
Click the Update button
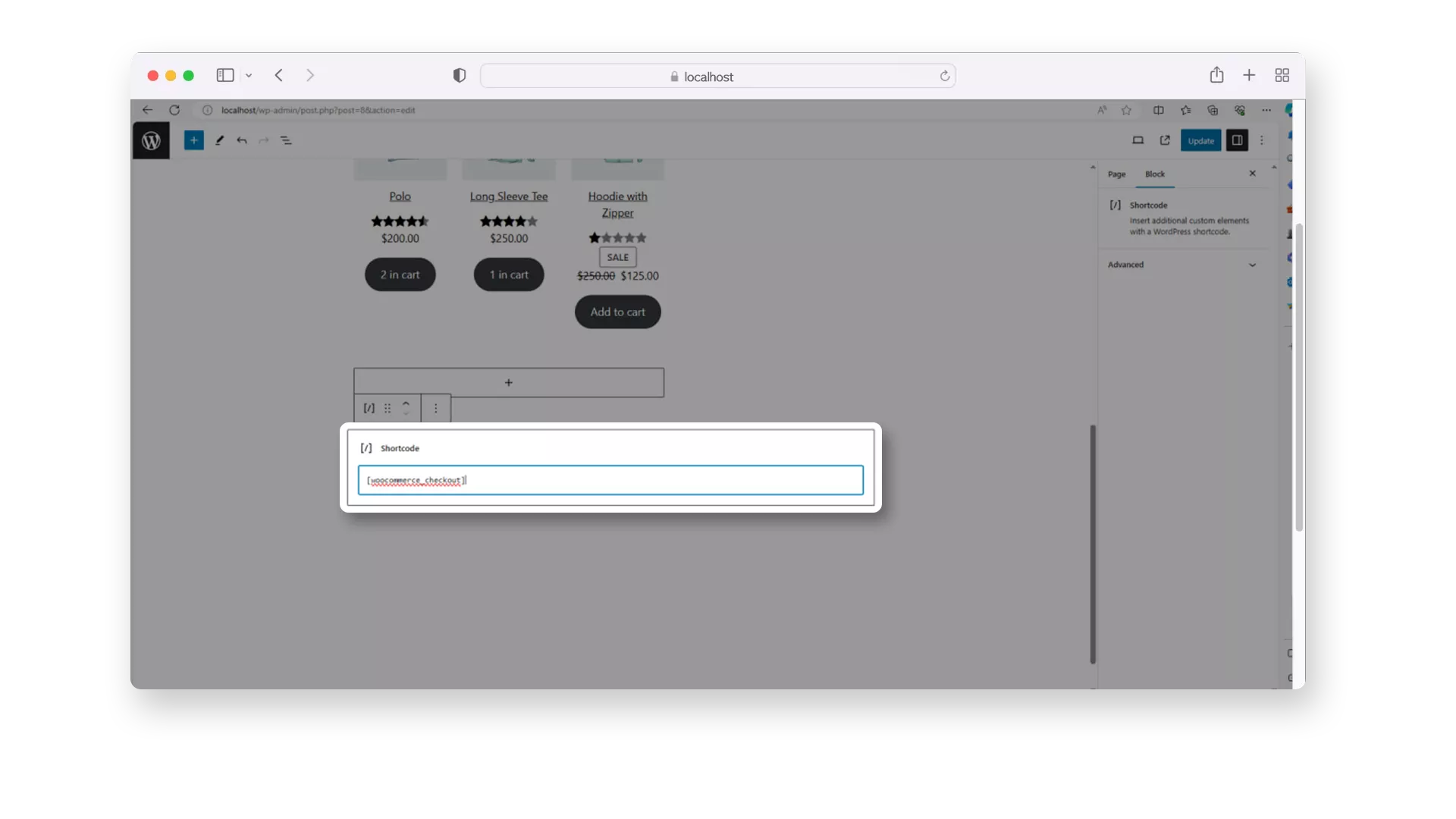pyautogui.click(x=1200, y=140)
